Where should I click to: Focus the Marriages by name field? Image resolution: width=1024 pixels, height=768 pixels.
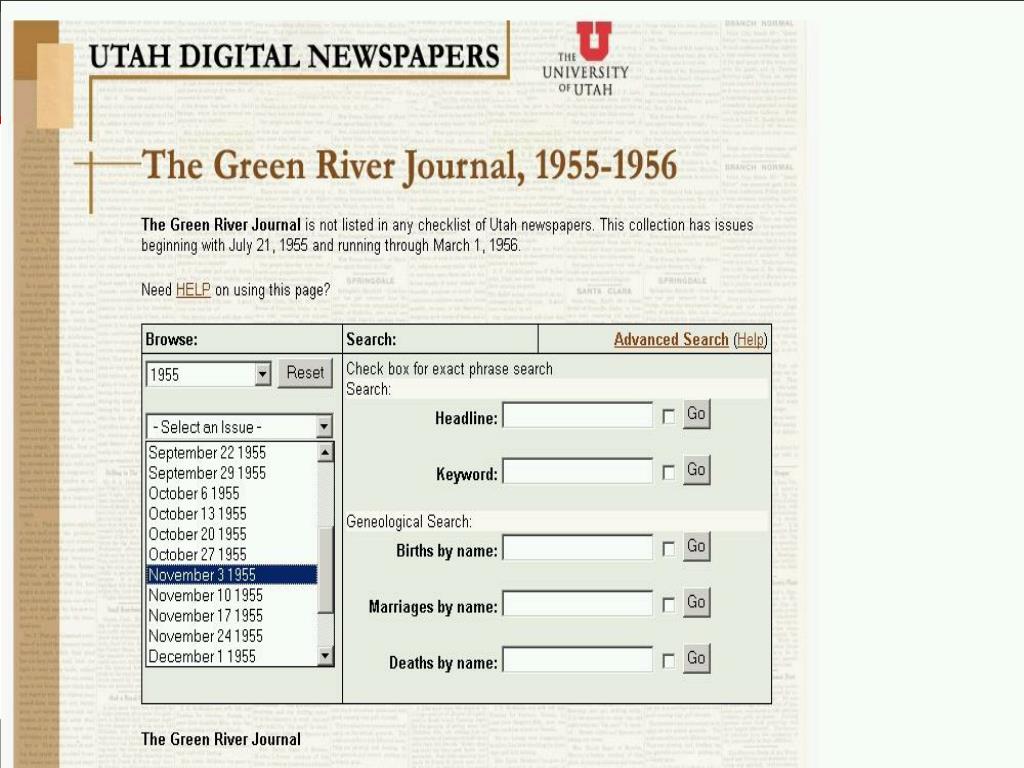(x=577, y=604)
